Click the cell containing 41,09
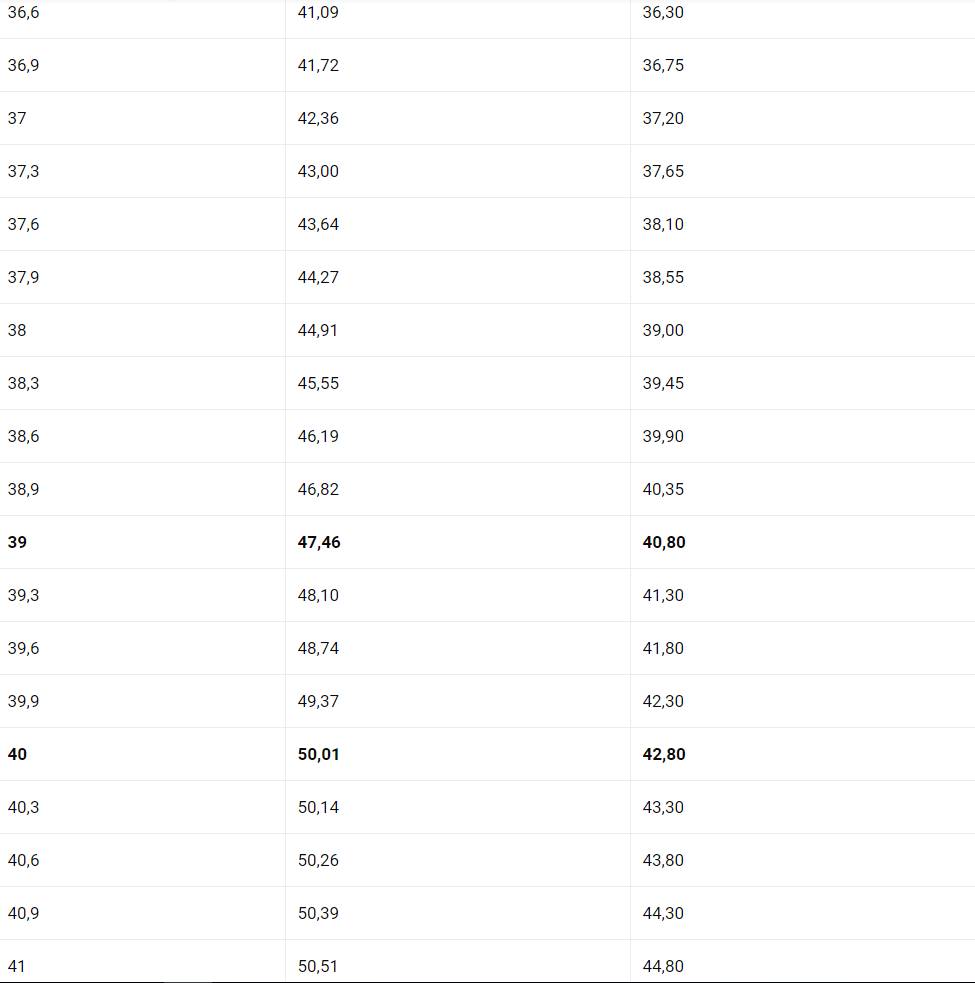This screenshot has height=983, width=975. click(318, 13)
